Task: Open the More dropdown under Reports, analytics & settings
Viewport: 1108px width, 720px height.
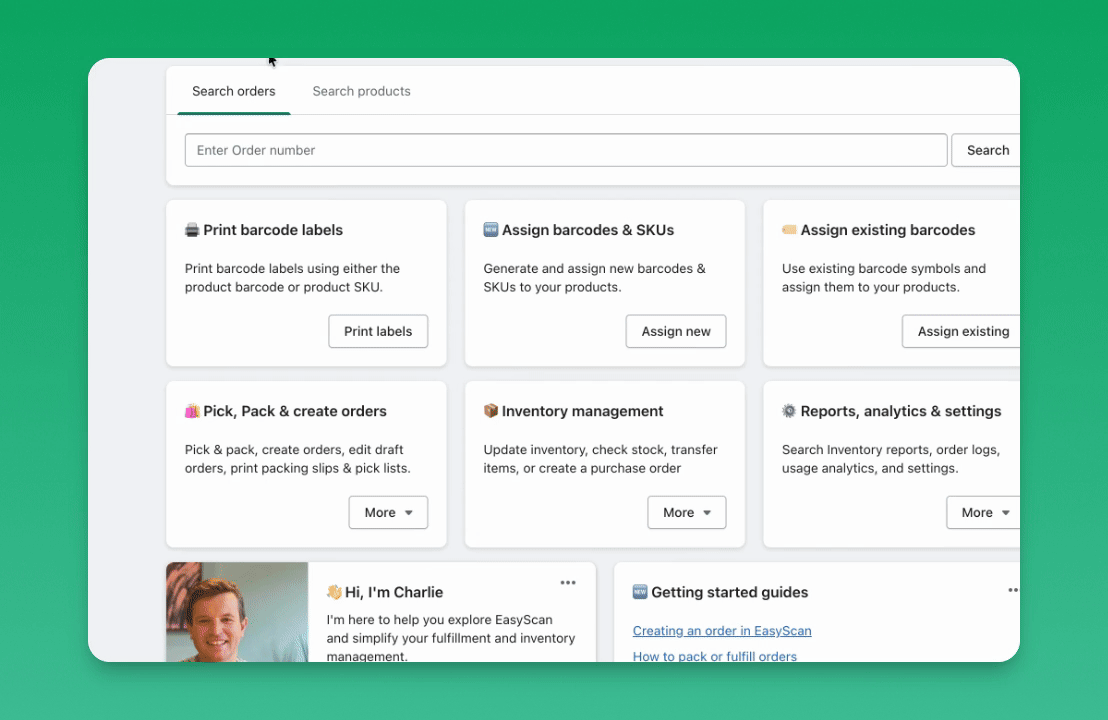Action: tap(984, 512)
